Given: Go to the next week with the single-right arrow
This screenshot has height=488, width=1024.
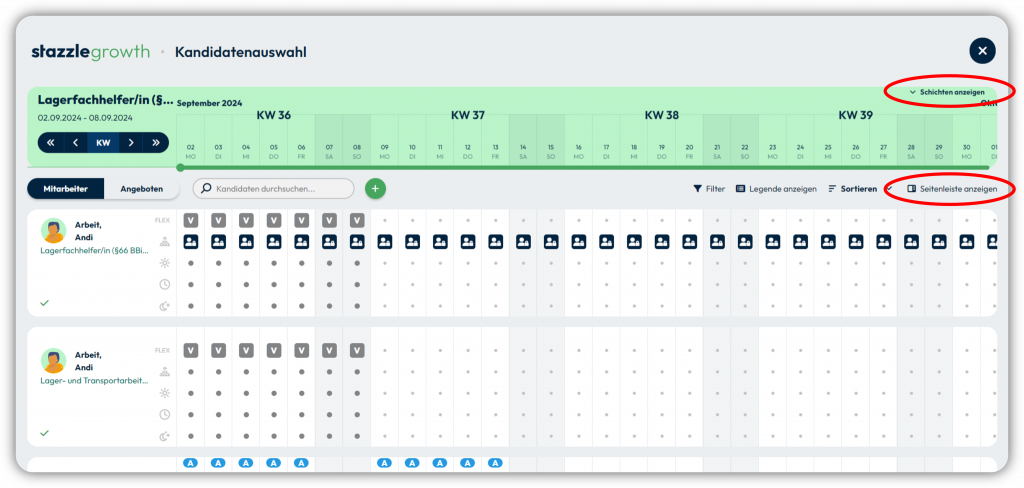Looking at the screenshot, I should [131, 142].
